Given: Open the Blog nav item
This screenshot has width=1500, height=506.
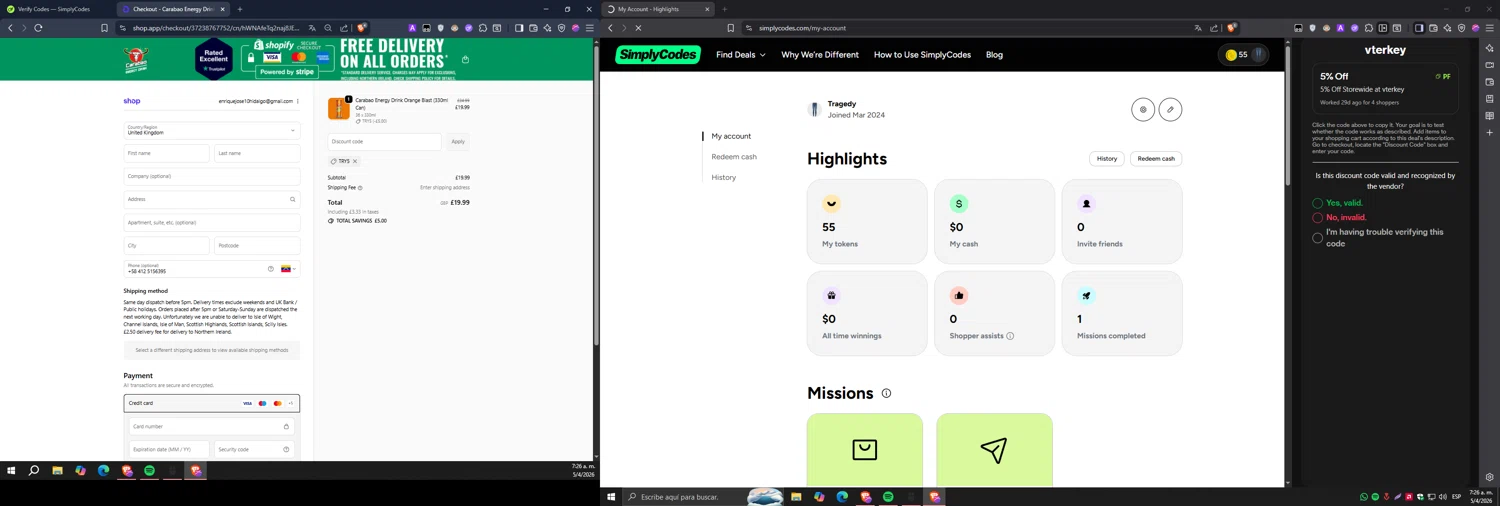Looking at the screenshot, I should click(994, 55).
